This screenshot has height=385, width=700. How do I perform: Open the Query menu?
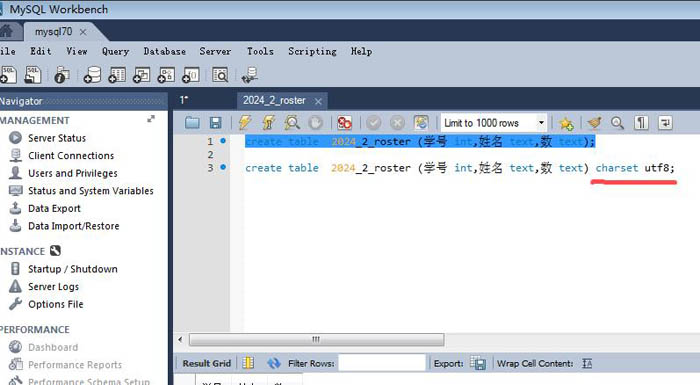pyautogui.click(x=115, y=51)
